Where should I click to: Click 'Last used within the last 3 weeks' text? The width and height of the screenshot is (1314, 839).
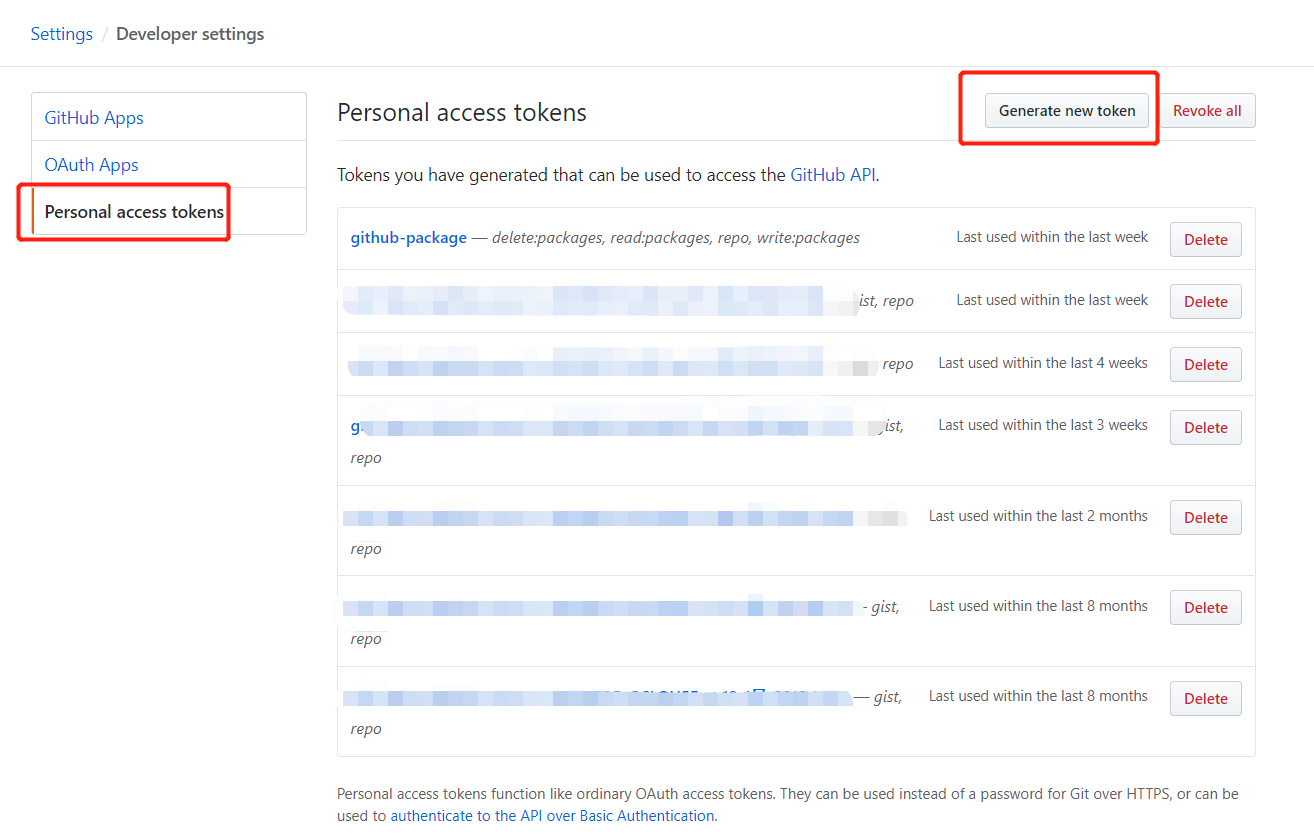[1043, 425]
